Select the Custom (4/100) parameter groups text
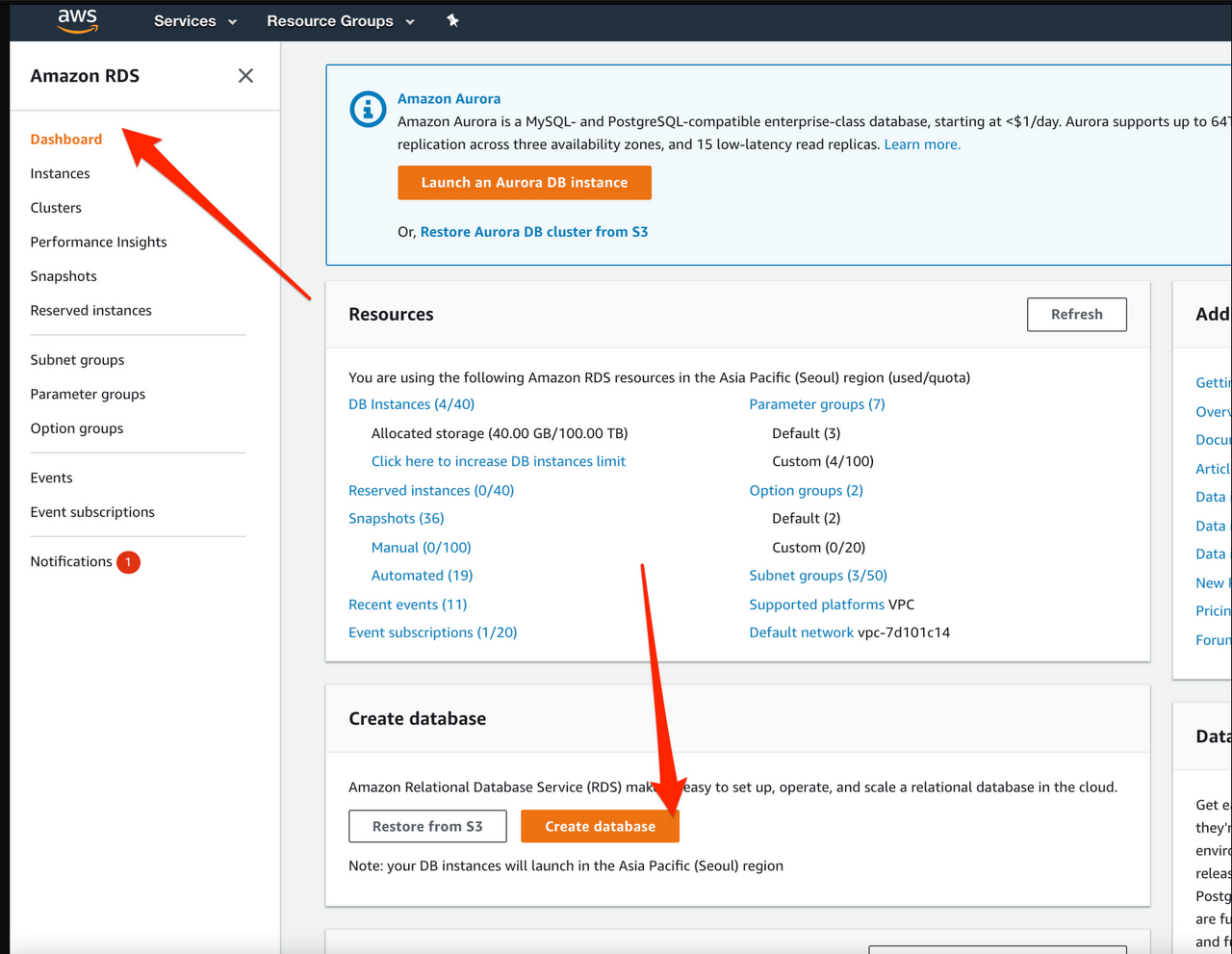Screen dimensions: 1232x954 [x=823, y=461]
